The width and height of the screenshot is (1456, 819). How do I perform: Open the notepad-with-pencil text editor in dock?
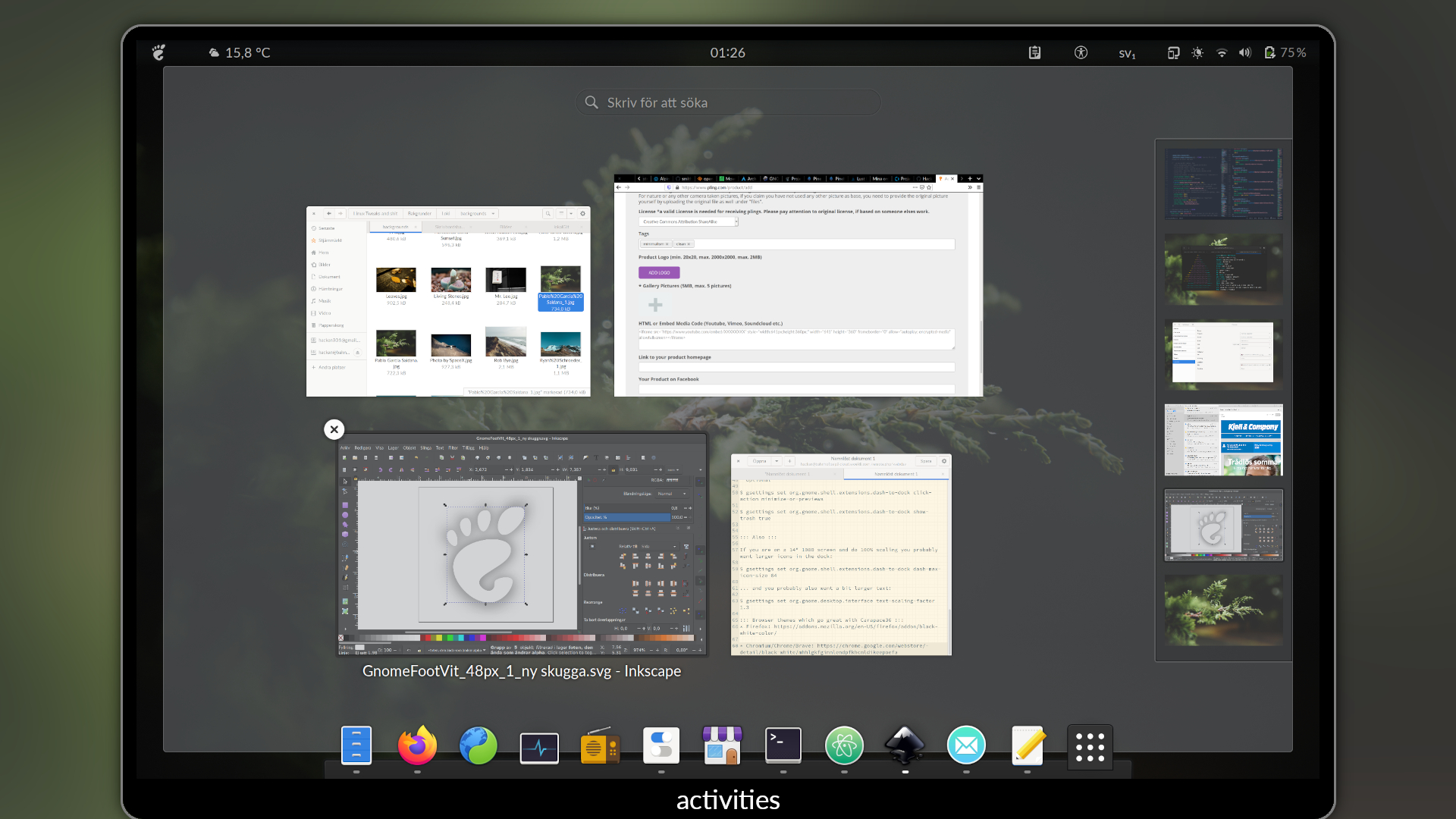pyautogui.click(x=1028, y=746)
